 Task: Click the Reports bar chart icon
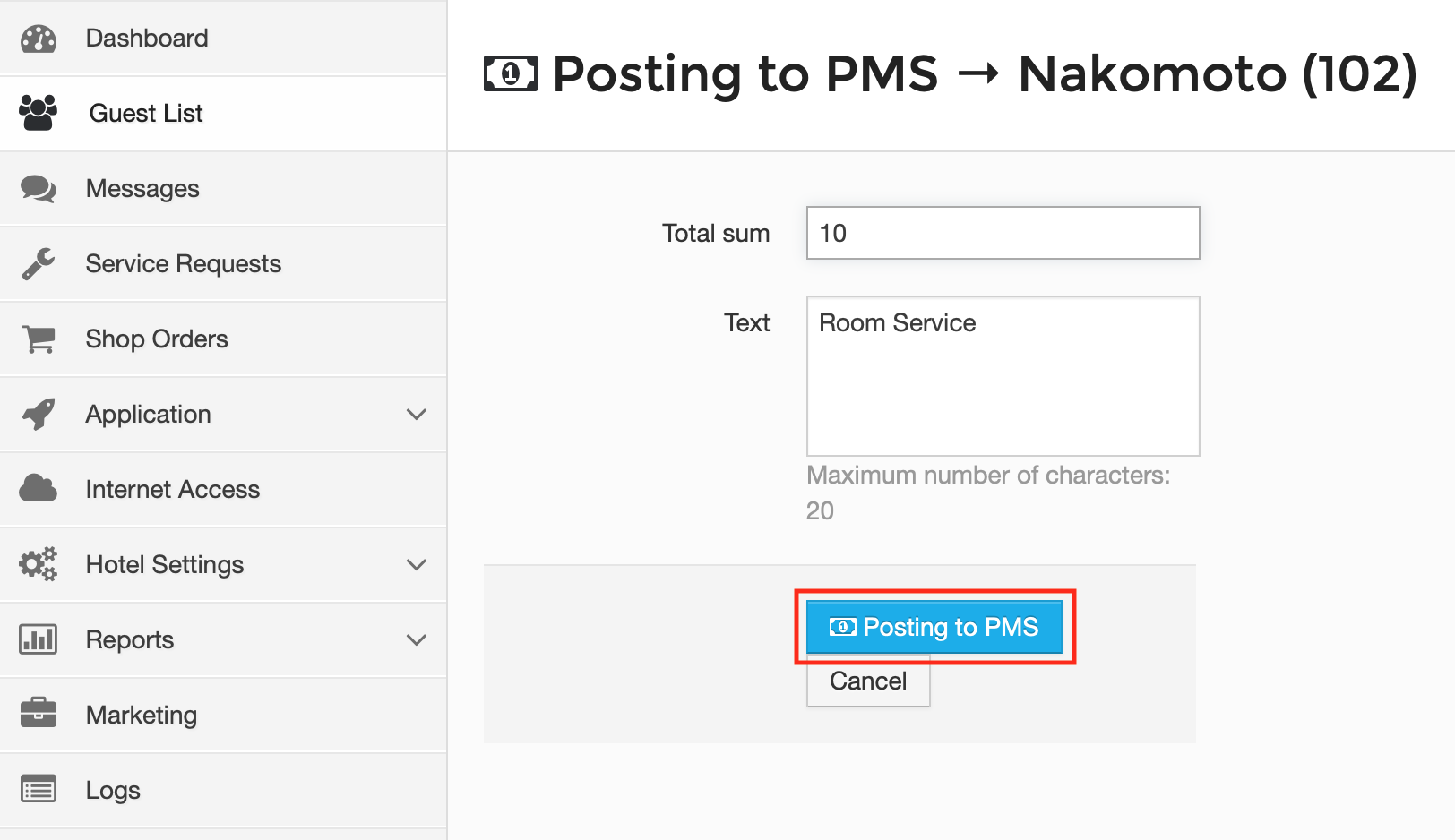pos(38,639)
